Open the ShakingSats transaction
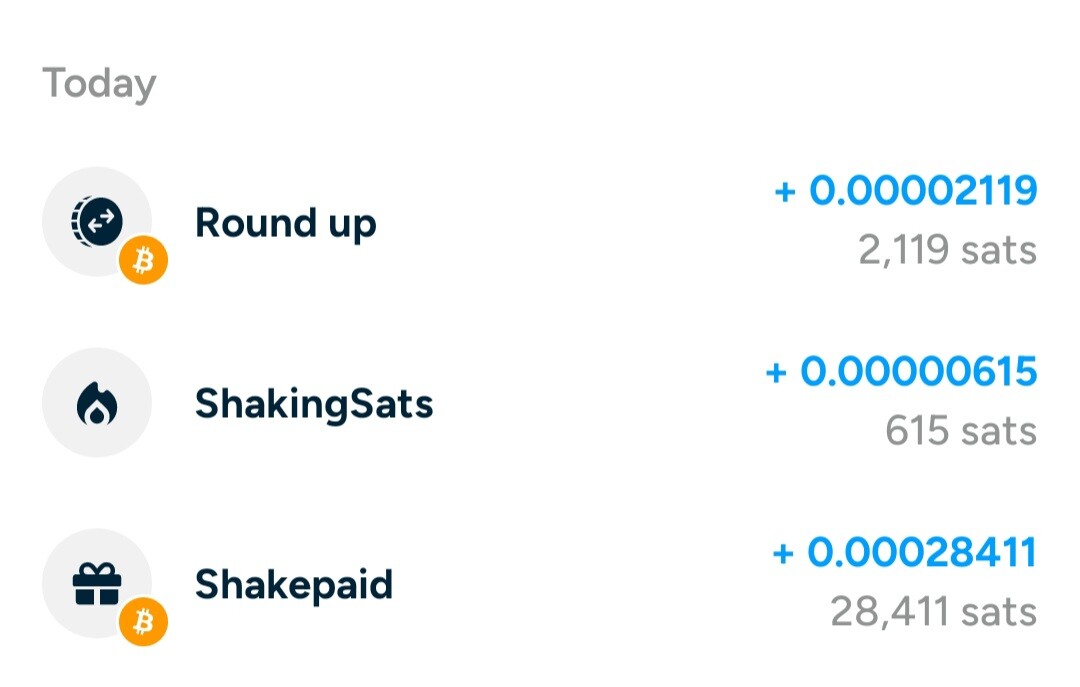This screenshot has width=1080, height=687. click(x=540, y=403)
